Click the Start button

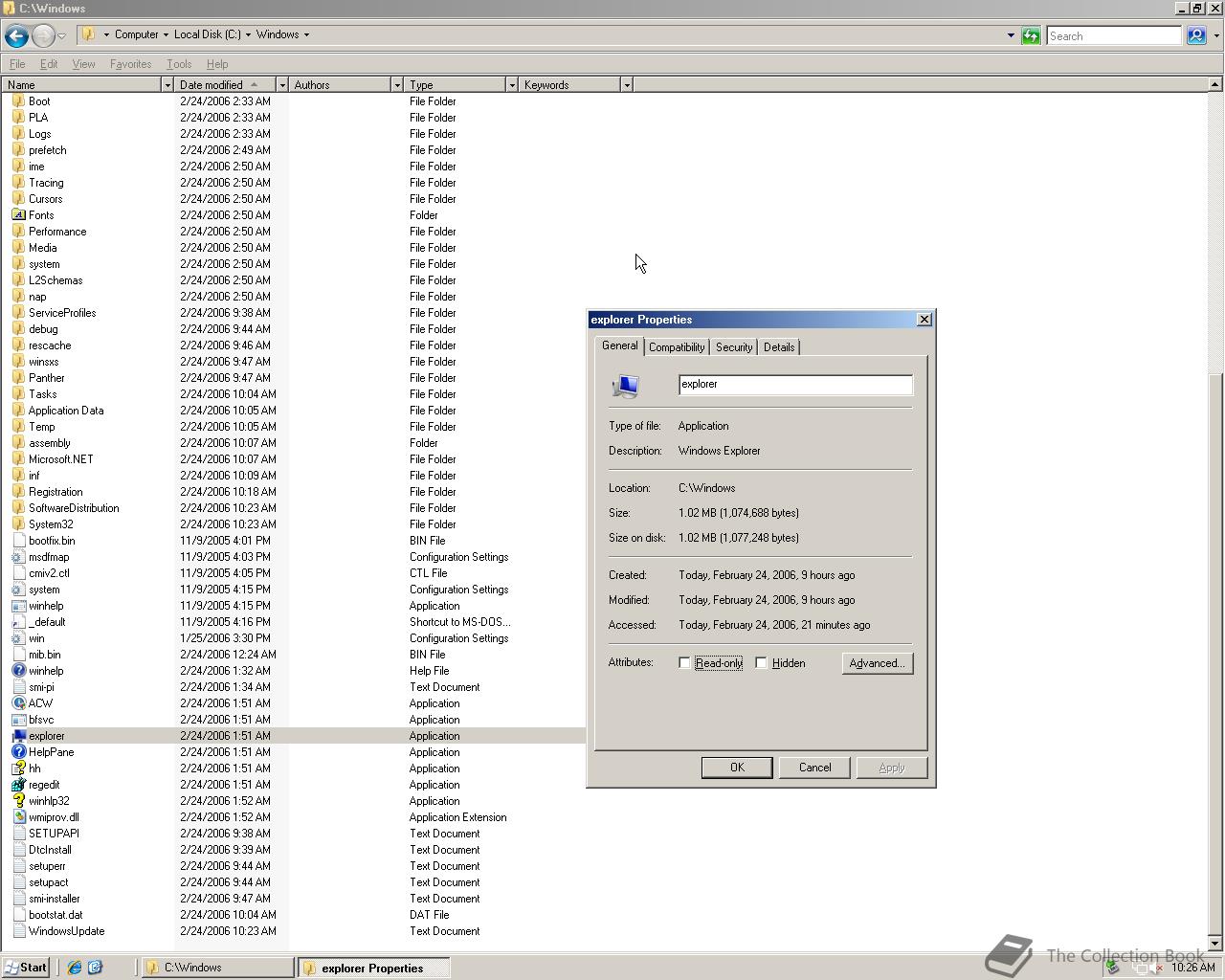tap(25, 968)
